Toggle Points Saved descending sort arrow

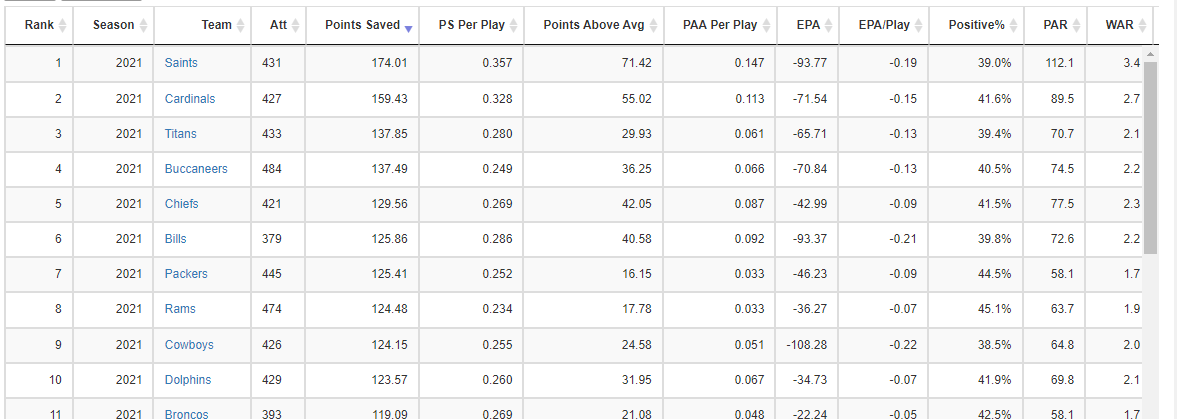[408, 29]
